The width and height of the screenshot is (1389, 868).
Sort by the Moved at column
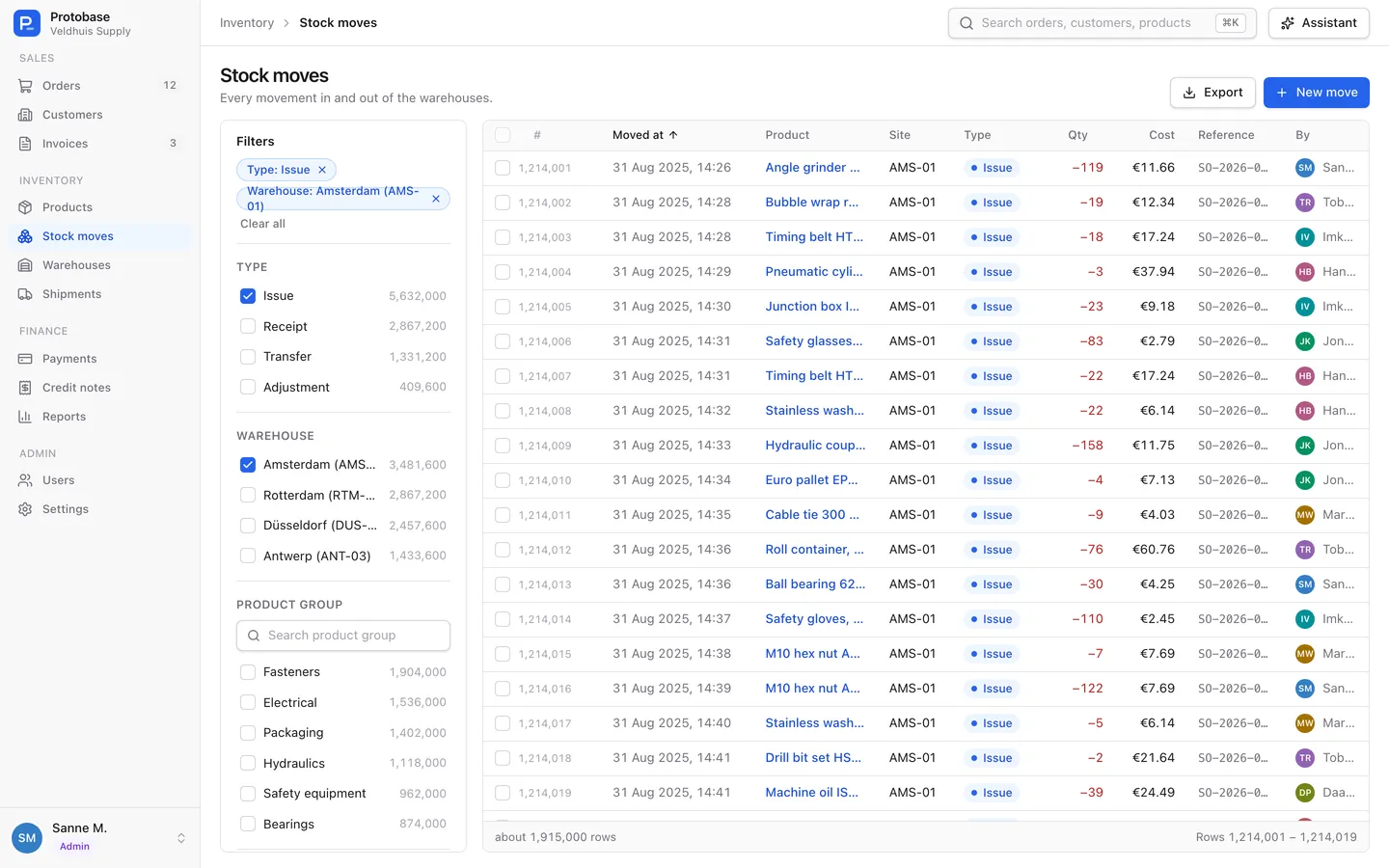click(x=644, y=135)
